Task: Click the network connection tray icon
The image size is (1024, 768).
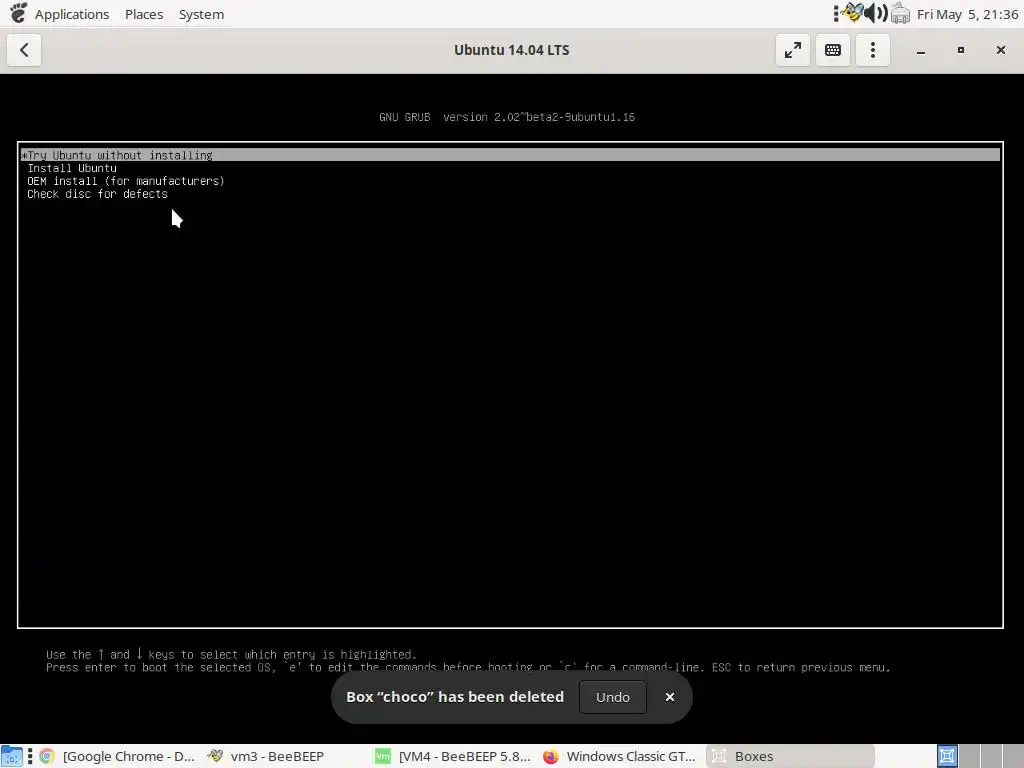Action: coord(900,13)
